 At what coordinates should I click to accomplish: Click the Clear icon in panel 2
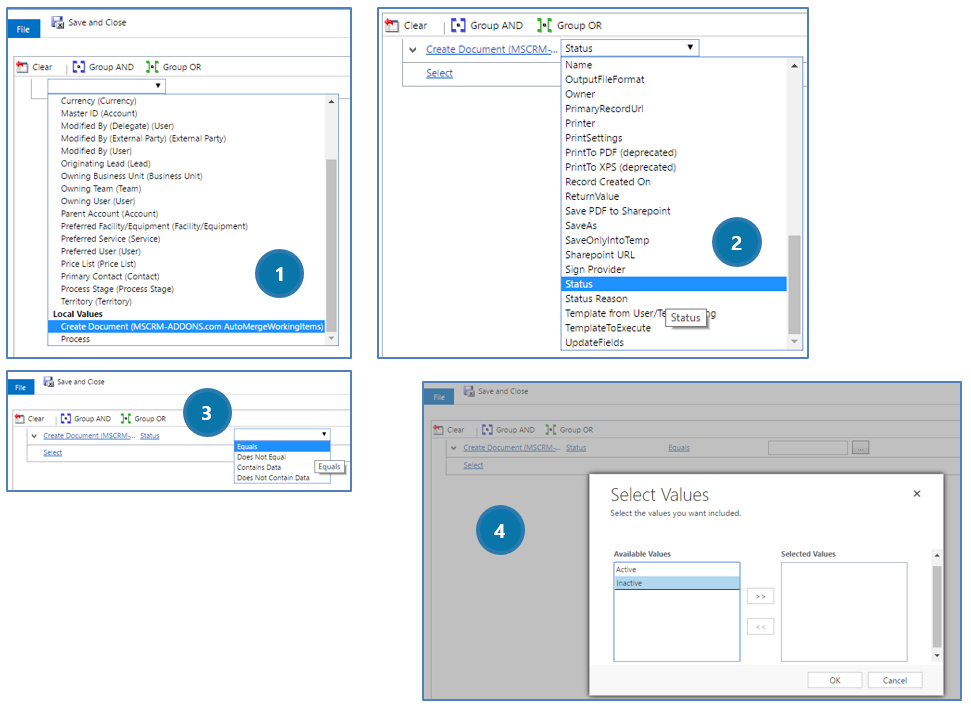tap(391, 25)
